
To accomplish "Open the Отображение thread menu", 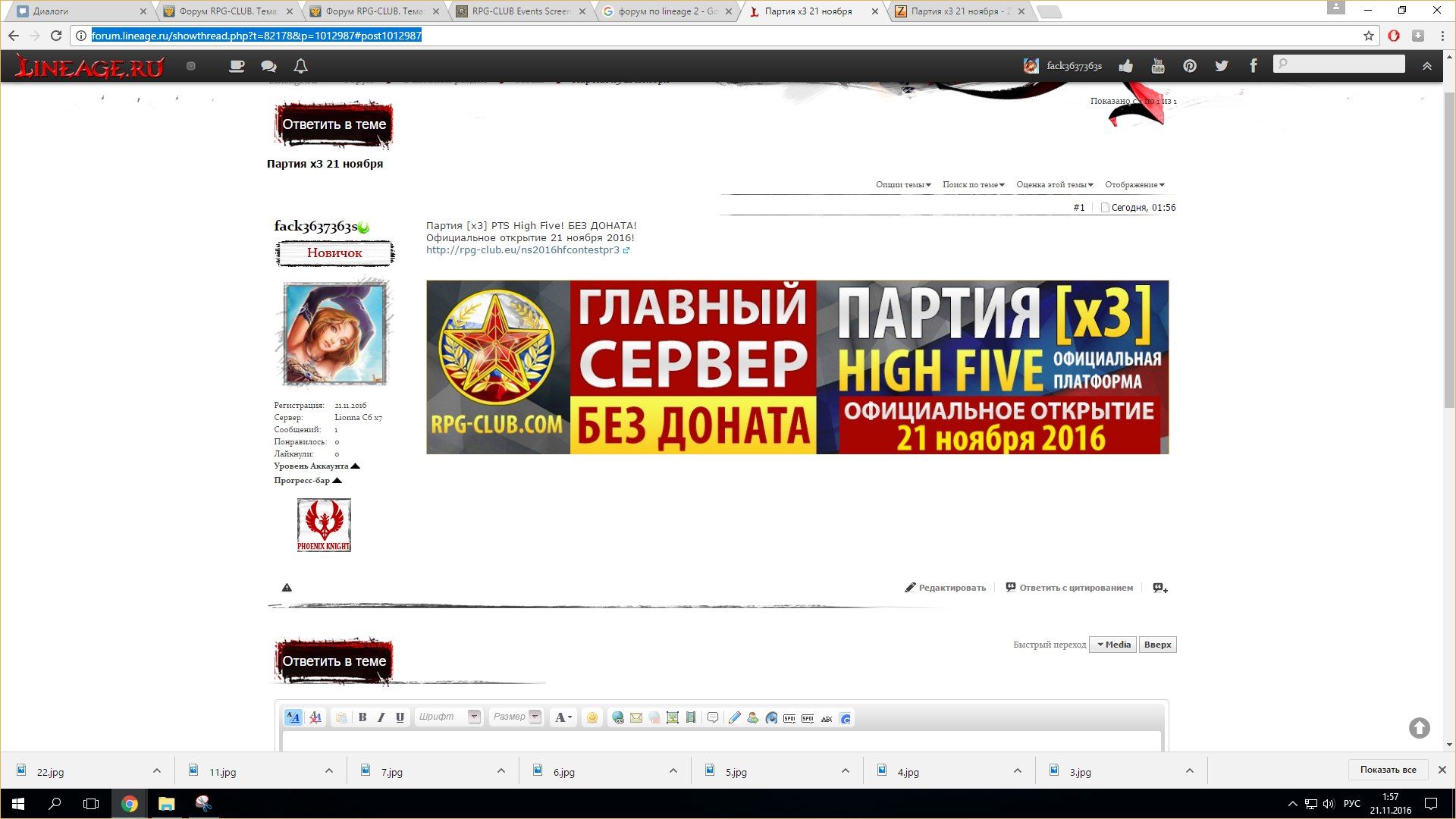I will (x=1134, y=184).
